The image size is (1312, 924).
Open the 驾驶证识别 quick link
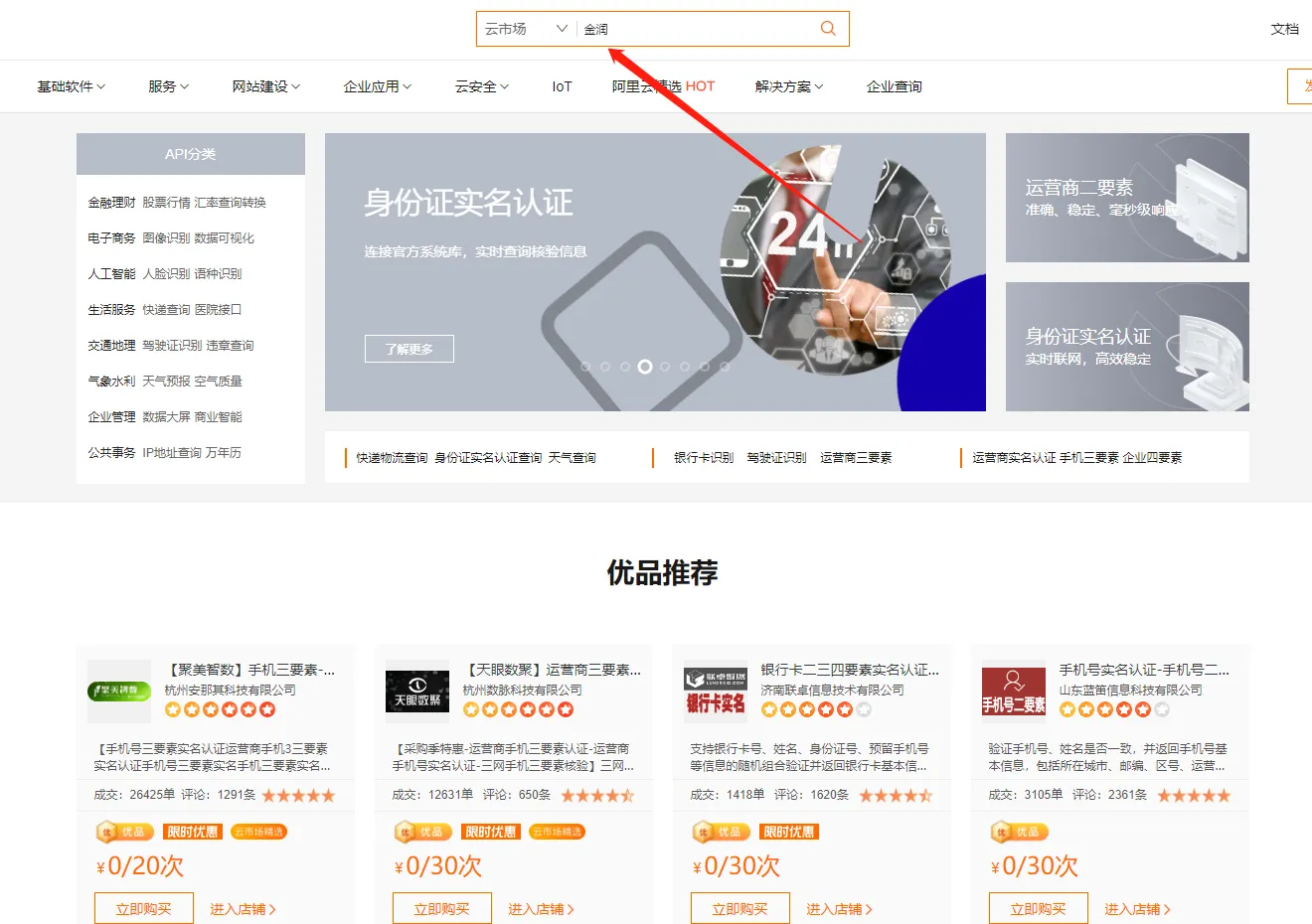776,458
